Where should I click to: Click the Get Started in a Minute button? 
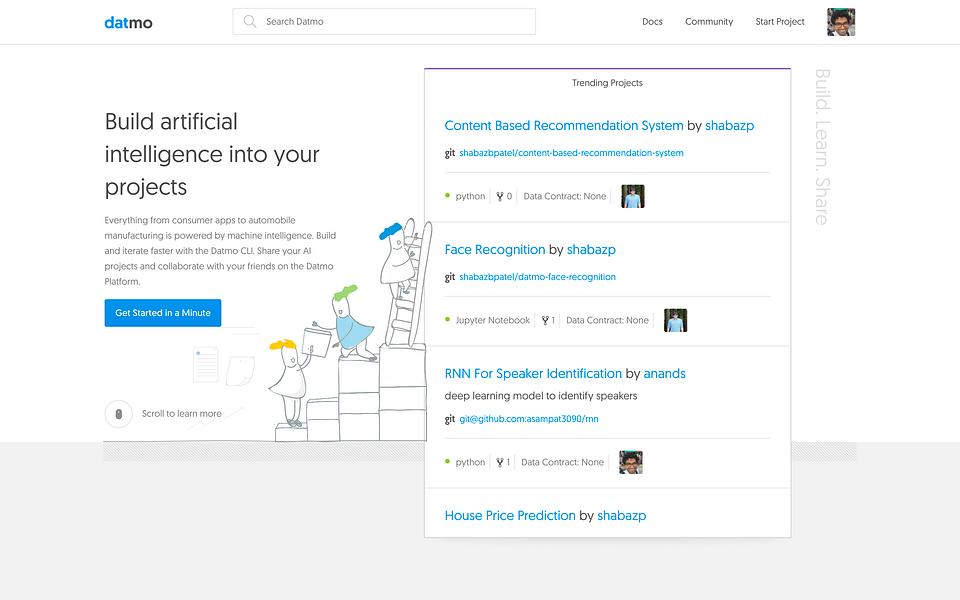tap(163, 313)
